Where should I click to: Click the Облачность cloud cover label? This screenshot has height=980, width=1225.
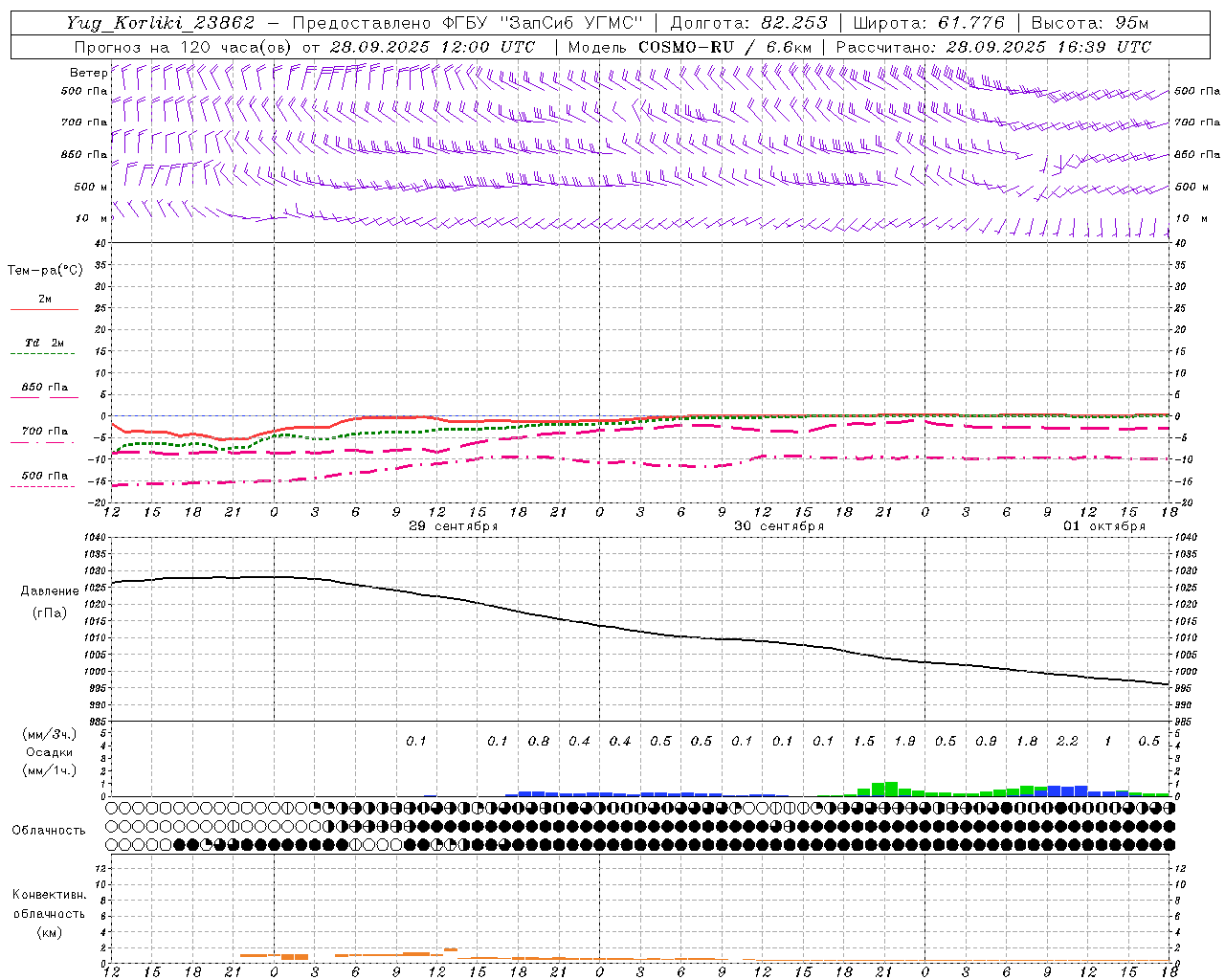tap(49, 830)
